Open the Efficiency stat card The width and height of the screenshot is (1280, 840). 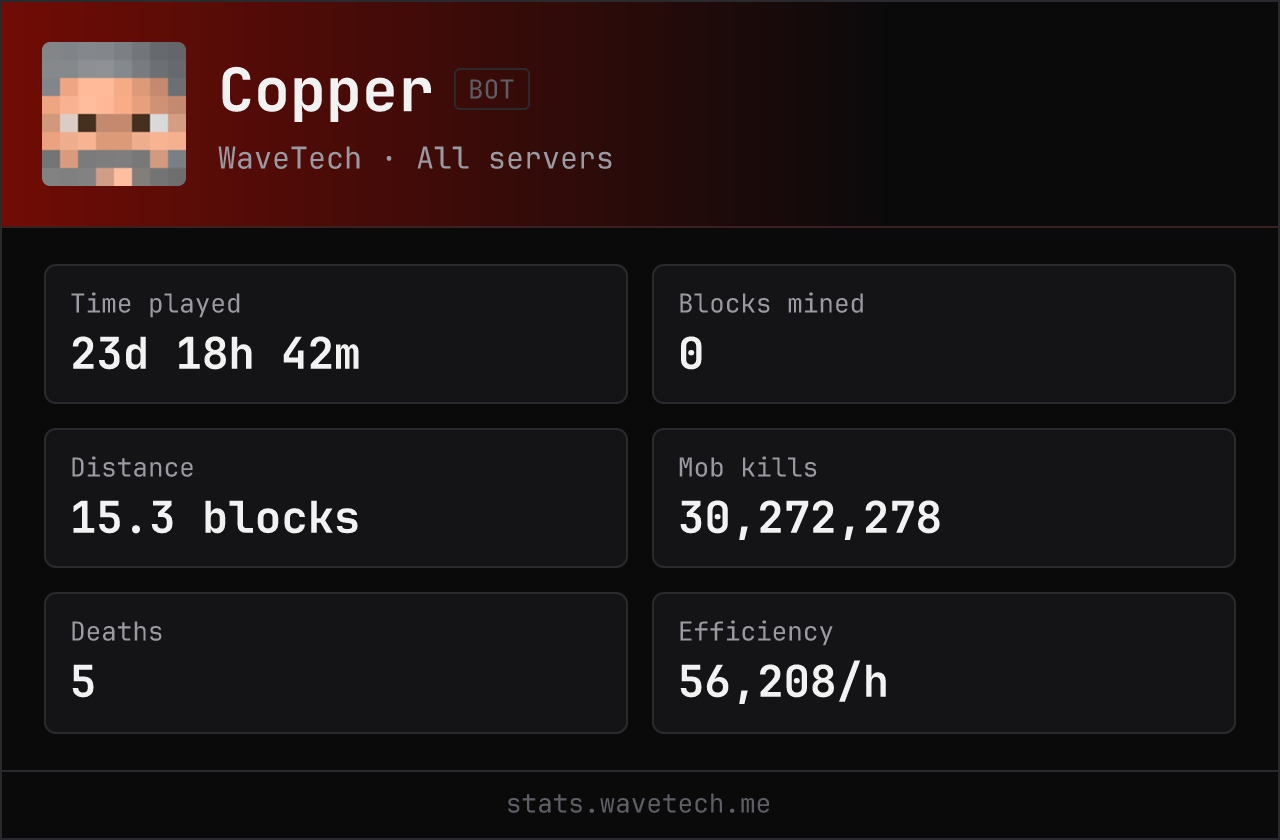(944, 662)
